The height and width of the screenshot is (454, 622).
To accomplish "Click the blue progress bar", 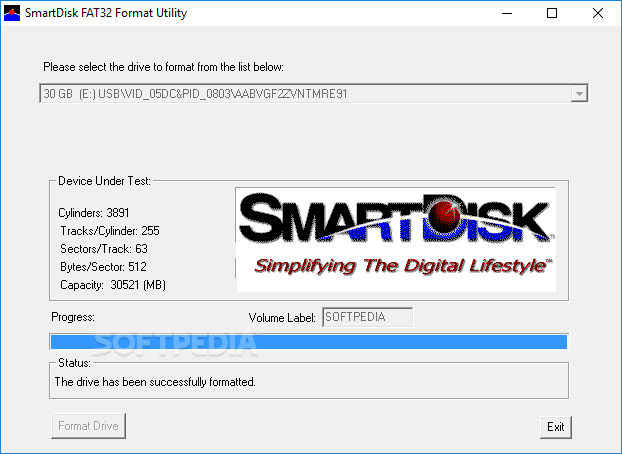I will [x=309, y=342].
